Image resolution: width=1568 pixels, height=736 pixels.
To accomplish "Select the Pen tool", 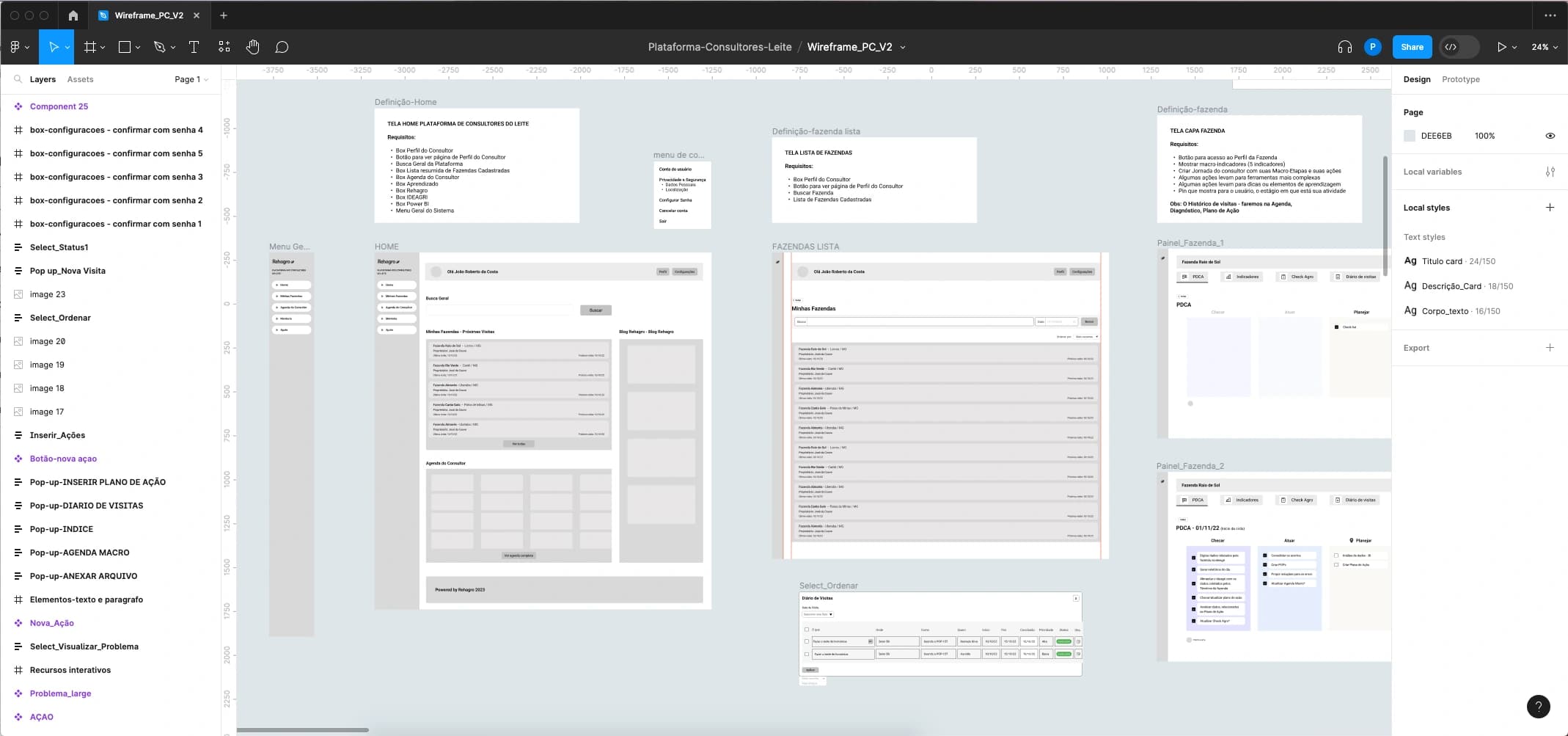I will point(159,47).
